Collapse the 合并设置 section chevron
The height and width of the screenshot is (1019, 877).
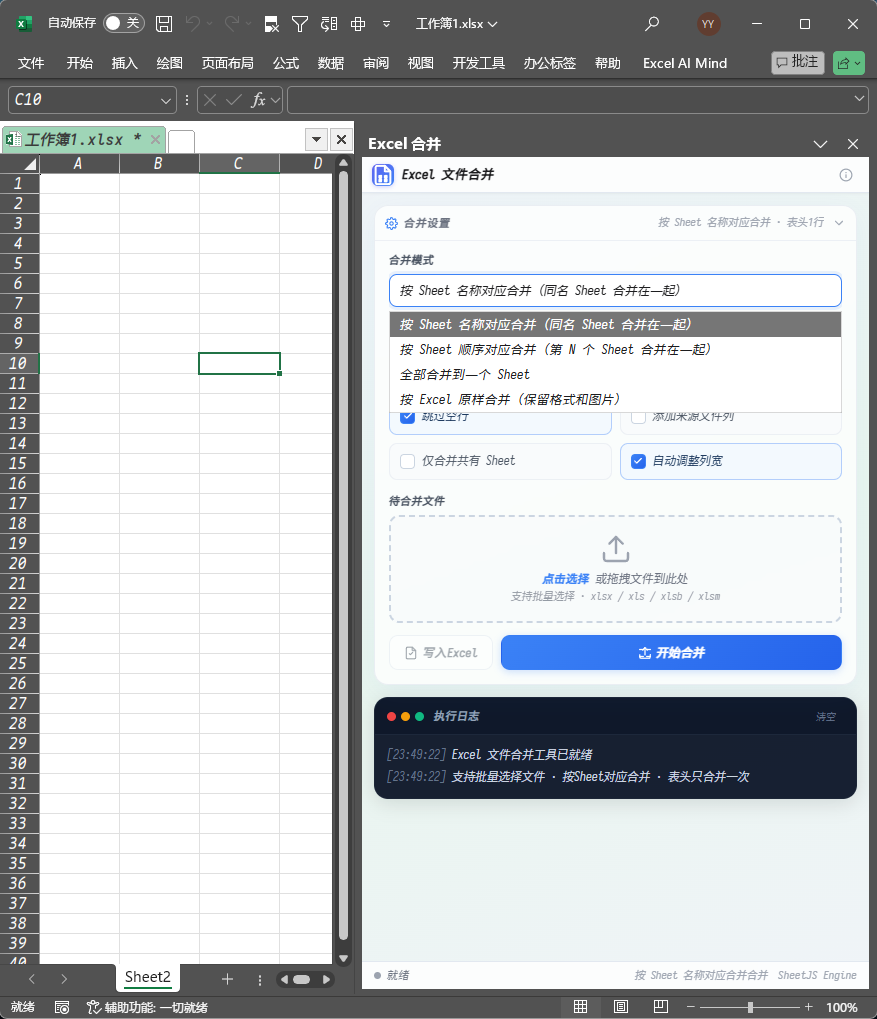pyautogui.click(x=839, y=223)
